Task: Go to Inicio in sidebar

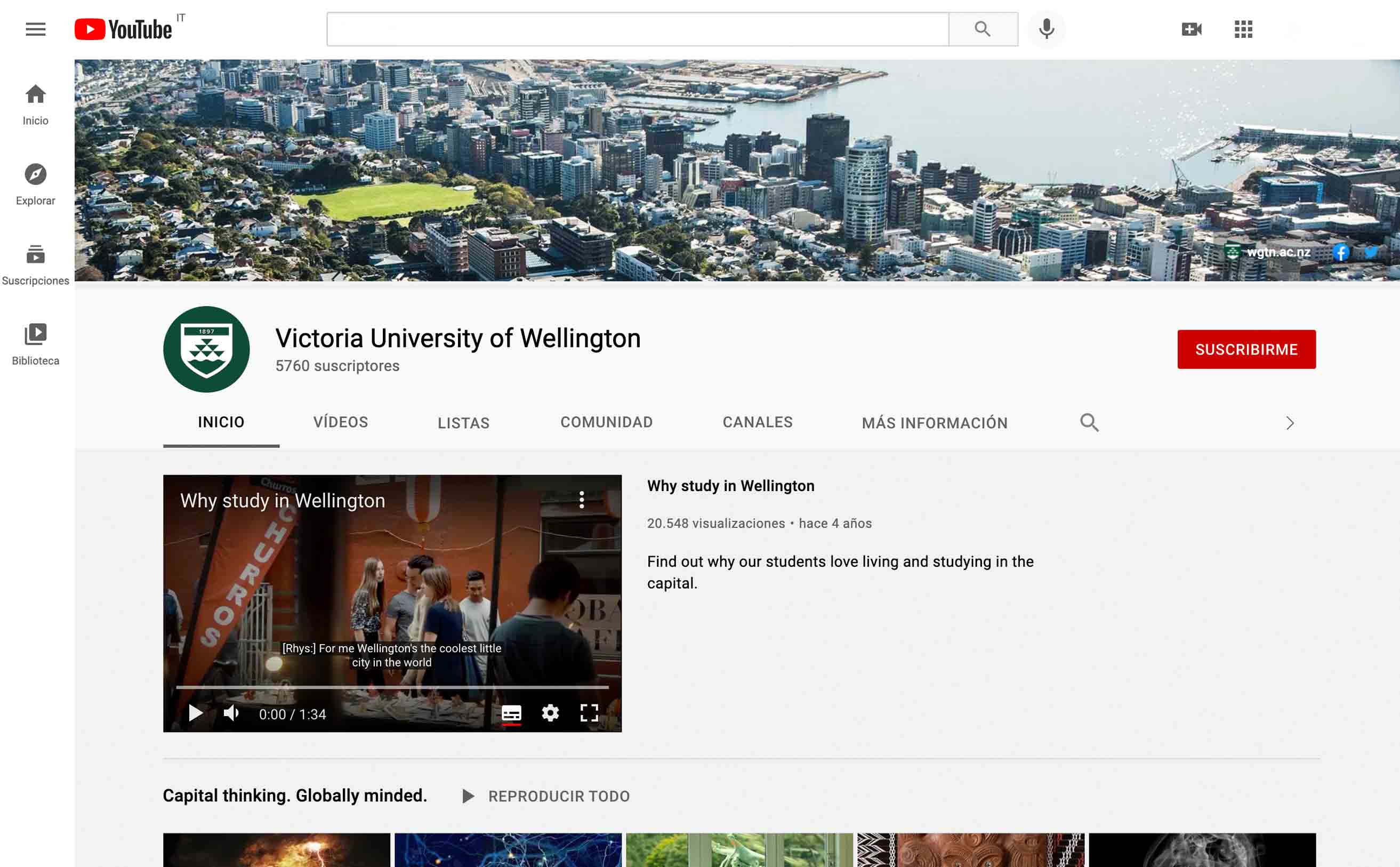Action: tap(36, 105)
